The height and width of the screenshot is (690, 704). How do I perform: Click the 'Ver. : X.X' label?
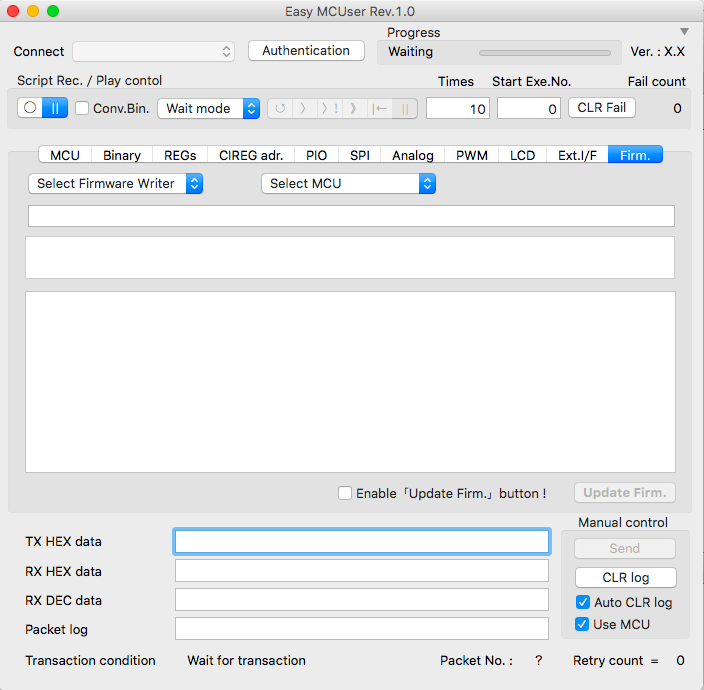coord(657,52)
